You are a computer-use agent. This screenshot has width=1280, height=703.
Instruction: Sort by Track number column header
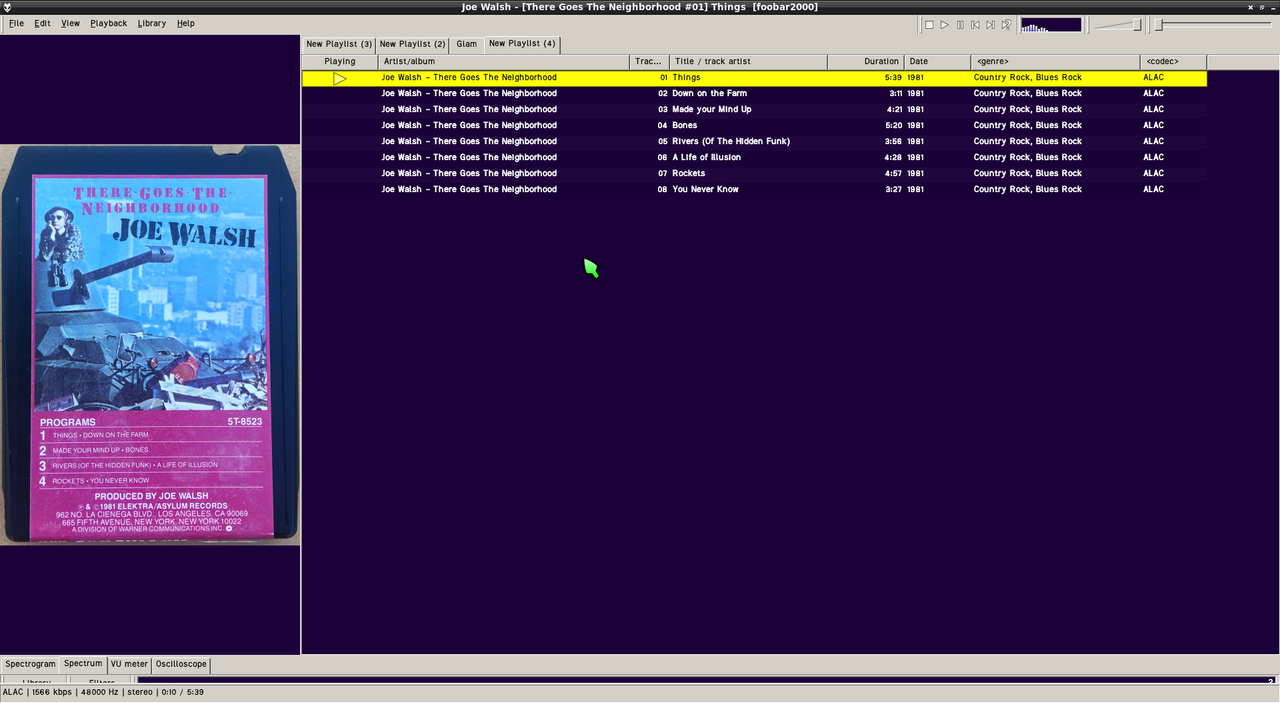[649, 62]
